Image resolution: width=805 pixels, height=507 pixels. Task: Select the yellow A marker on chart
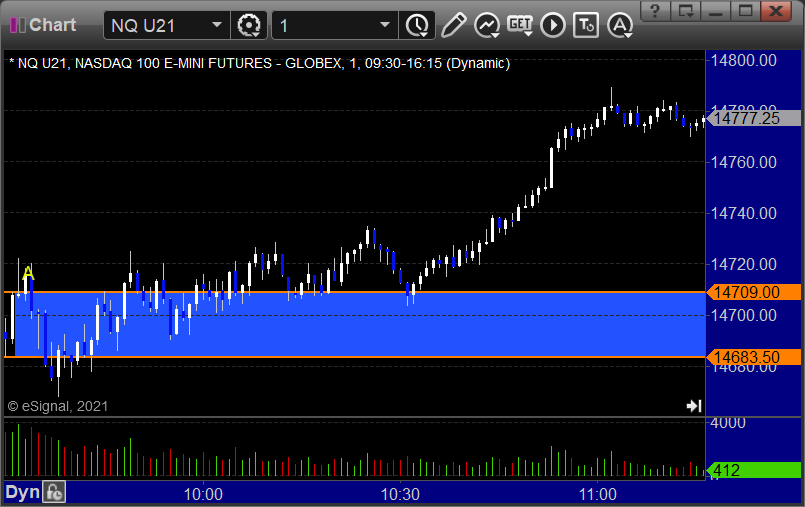point(28,272)
